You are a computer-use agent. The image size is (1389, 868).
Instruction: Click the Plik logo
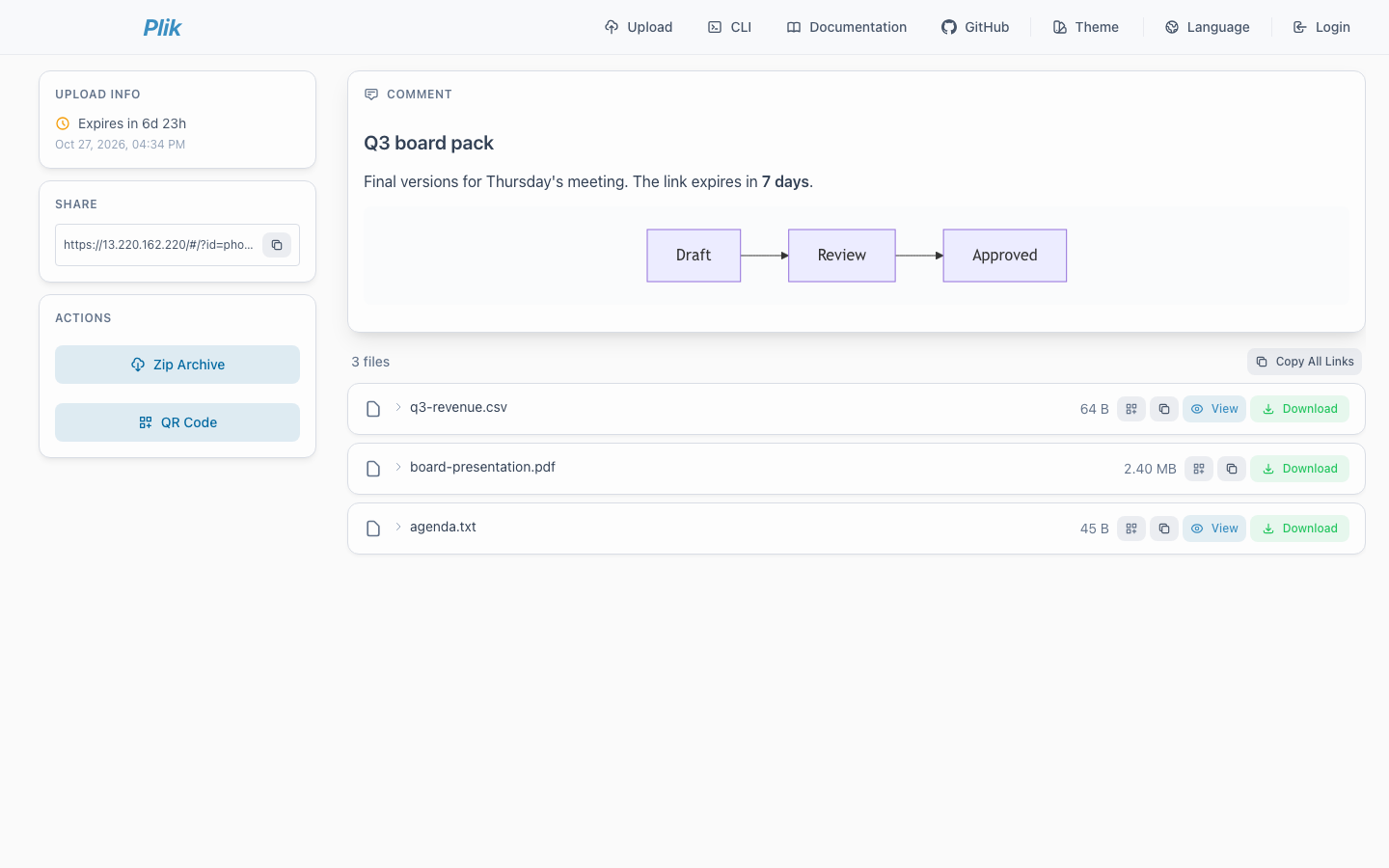click(162, 27)
